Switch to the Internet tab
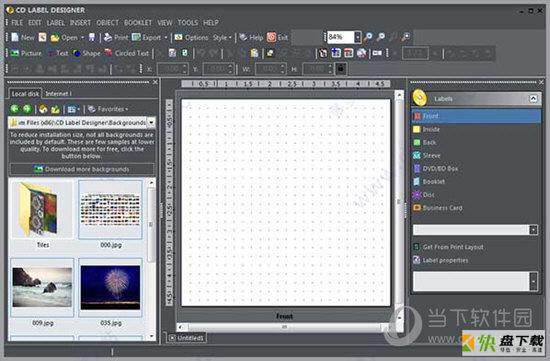550x361 pixels. [58, 94]
